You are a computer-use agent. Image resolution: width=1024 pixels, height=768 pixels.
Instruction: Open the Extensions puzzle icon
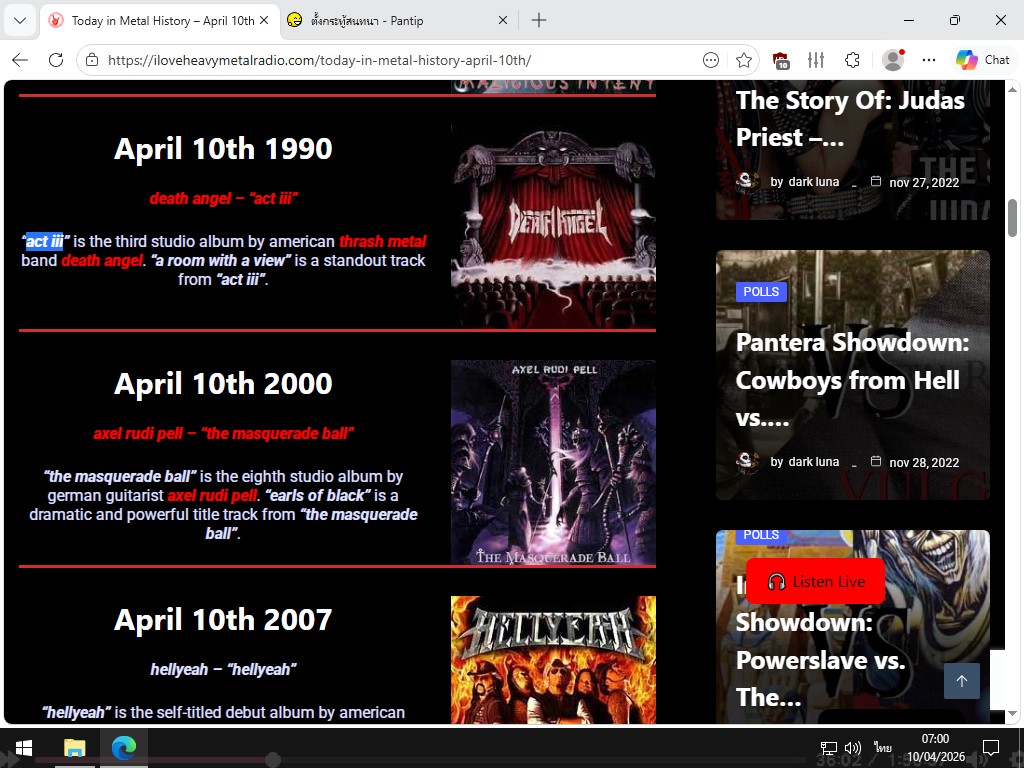[852, 60]
